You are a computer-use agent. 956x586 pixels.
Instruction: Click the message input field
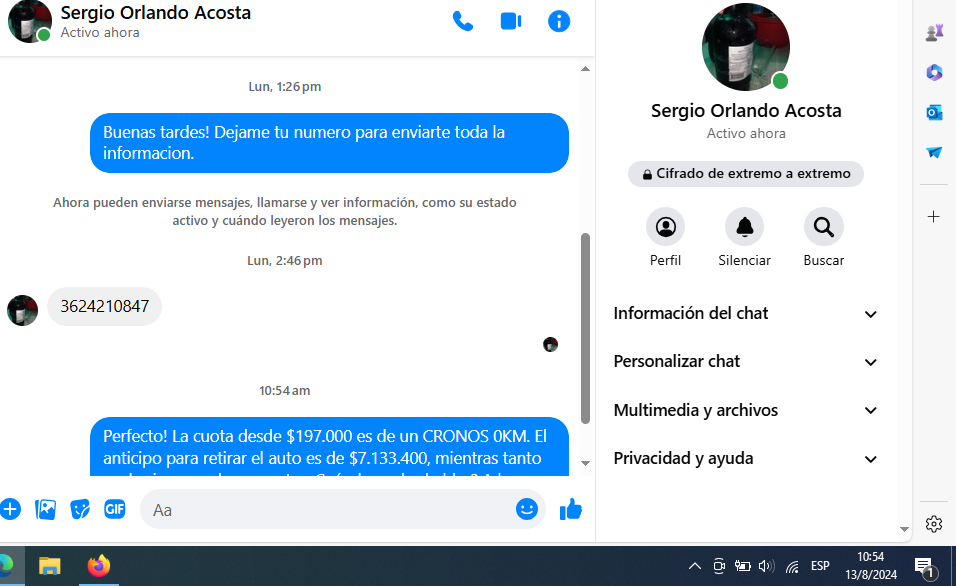[x=330, y=510]
